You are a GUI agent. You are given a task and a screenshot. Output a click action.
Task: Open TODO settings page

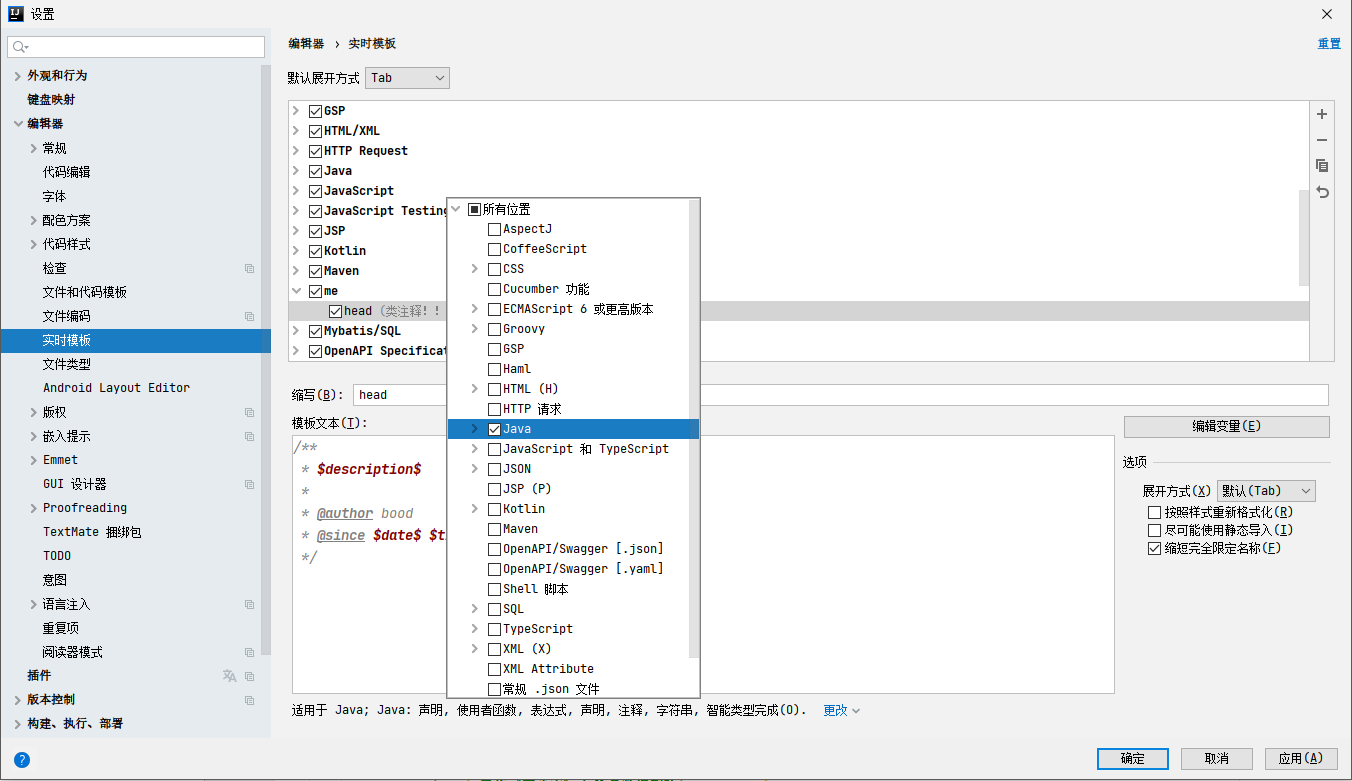tap(57, 556)
